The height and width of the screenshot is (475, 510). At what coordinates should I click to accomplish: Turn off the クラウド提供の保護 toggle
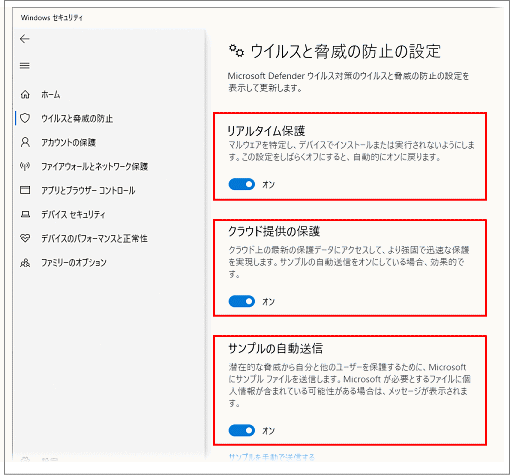coord(242,301)
